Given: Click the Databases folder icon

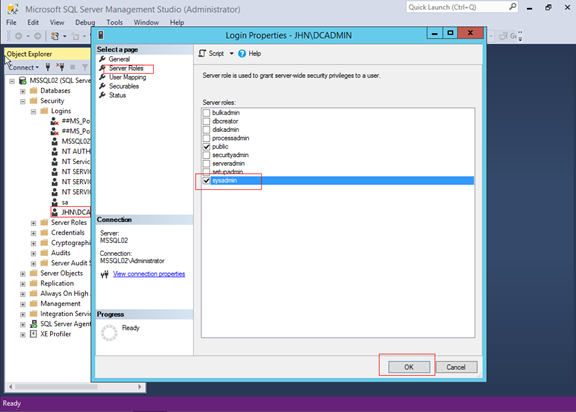Looking at the screenshot, I should point(33,91).
